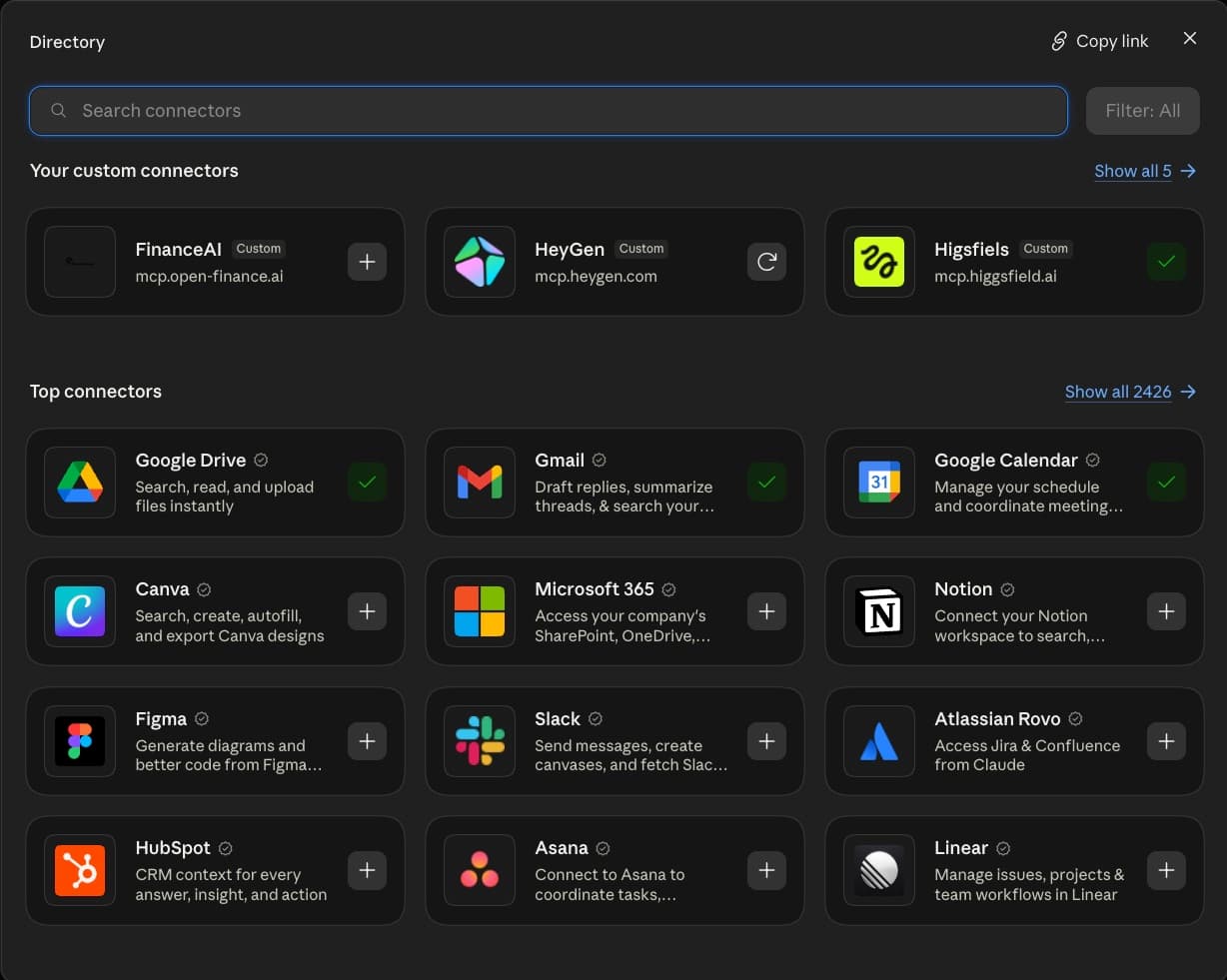Click the Gmail logo icon

click(480, 483)
